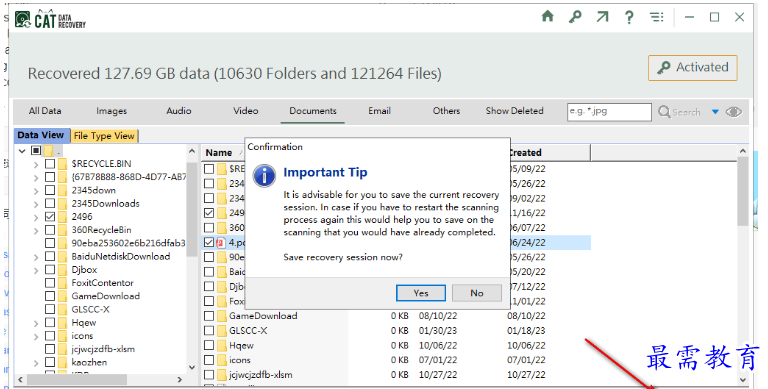Screen dimensions: 768x389
Task: Select the FoxitContentor folder in tree
Action: coord(102,283)
